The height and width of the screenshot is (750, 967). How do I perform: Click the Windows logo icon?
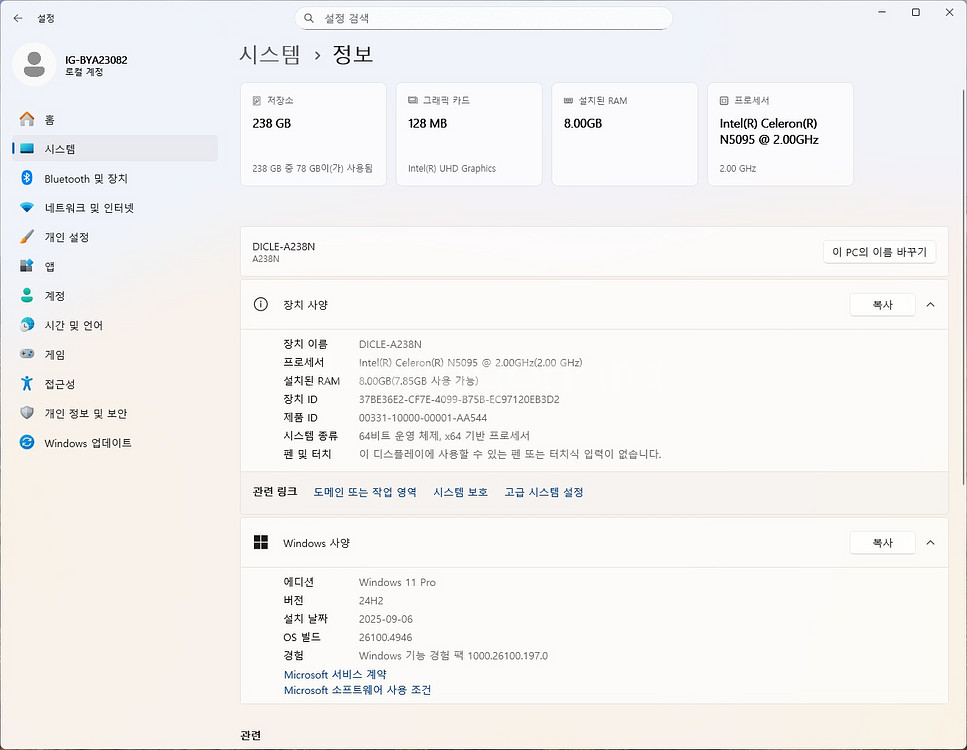tap(261, 542)
